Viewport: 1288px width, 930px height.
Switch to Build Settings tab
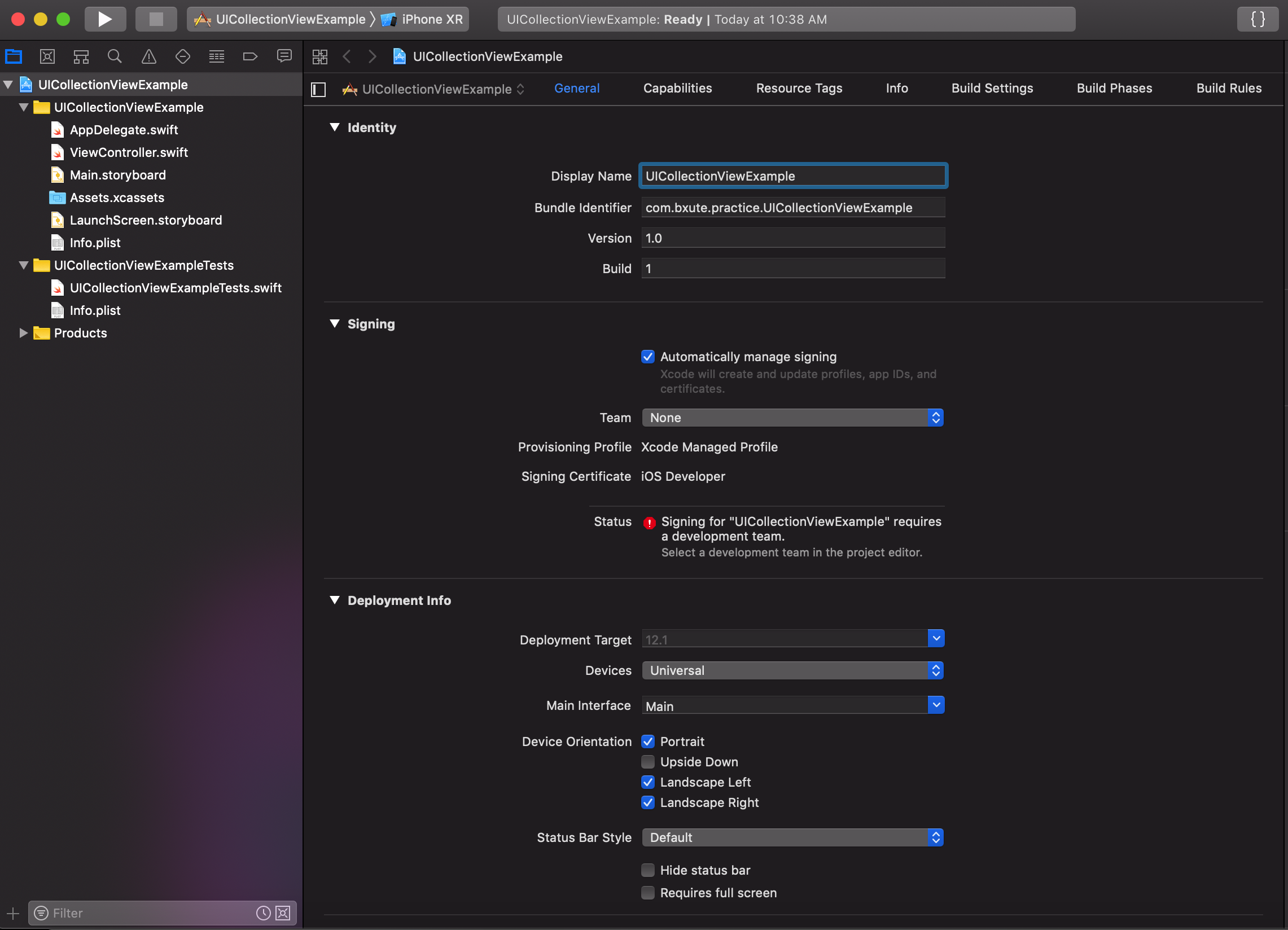click(x=992, y=89)
